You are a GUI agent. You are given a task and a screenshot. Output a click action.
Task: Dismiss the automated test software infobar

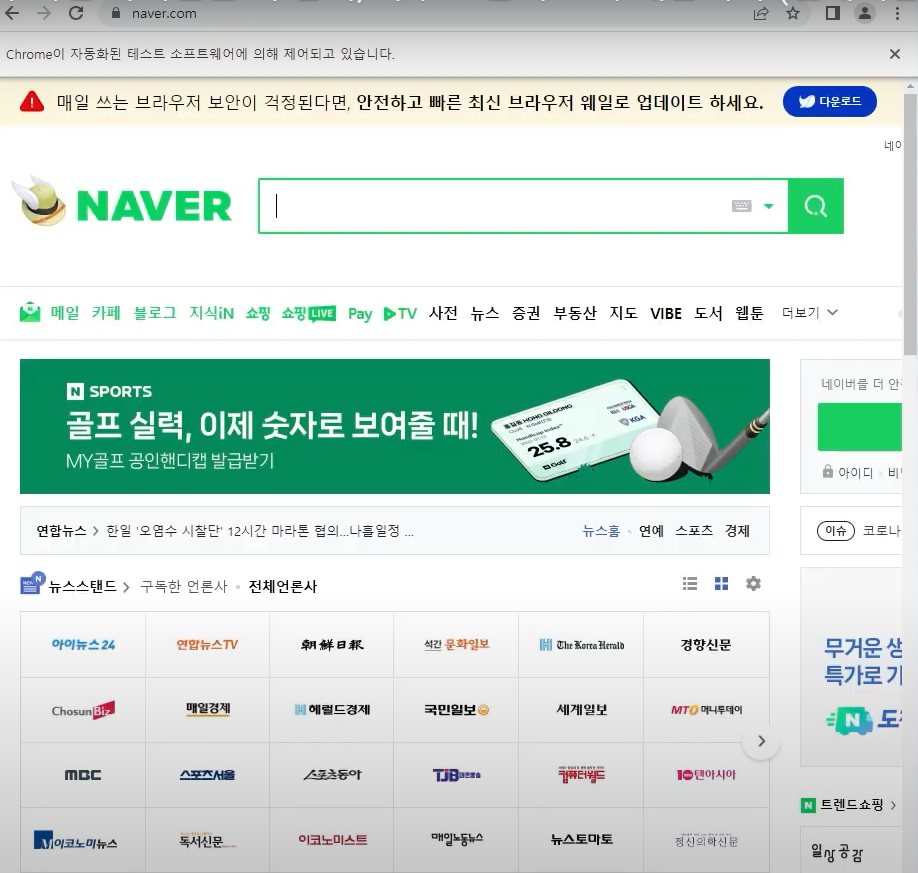[x=895, y=54]
